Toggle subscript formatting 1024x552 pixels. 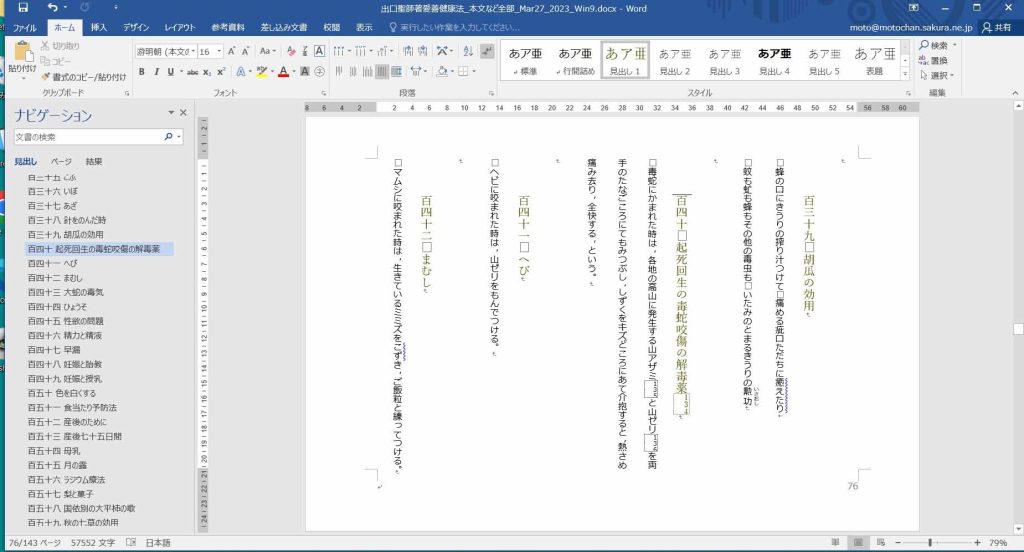coord(207,71)
